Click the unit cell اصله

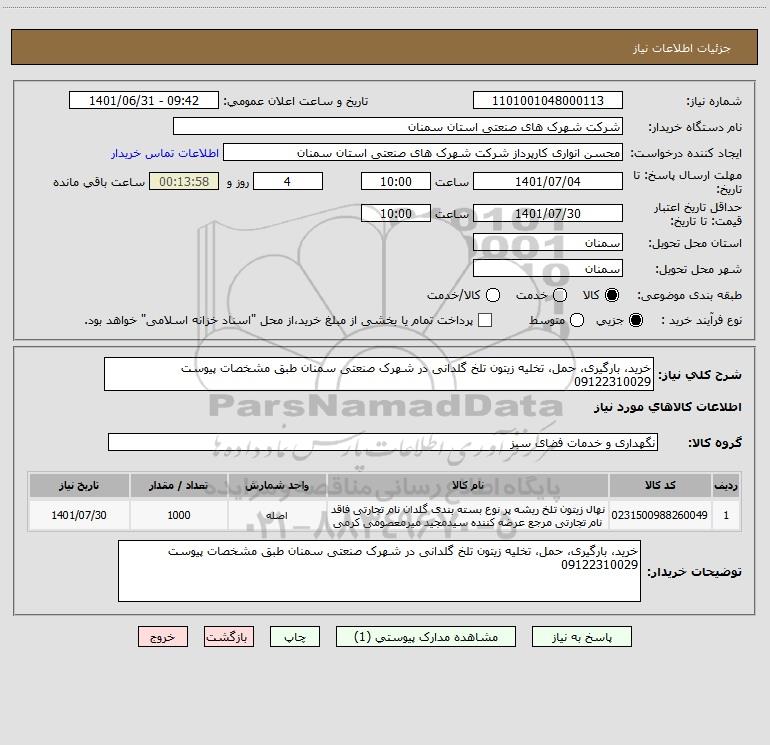(277, 515)
